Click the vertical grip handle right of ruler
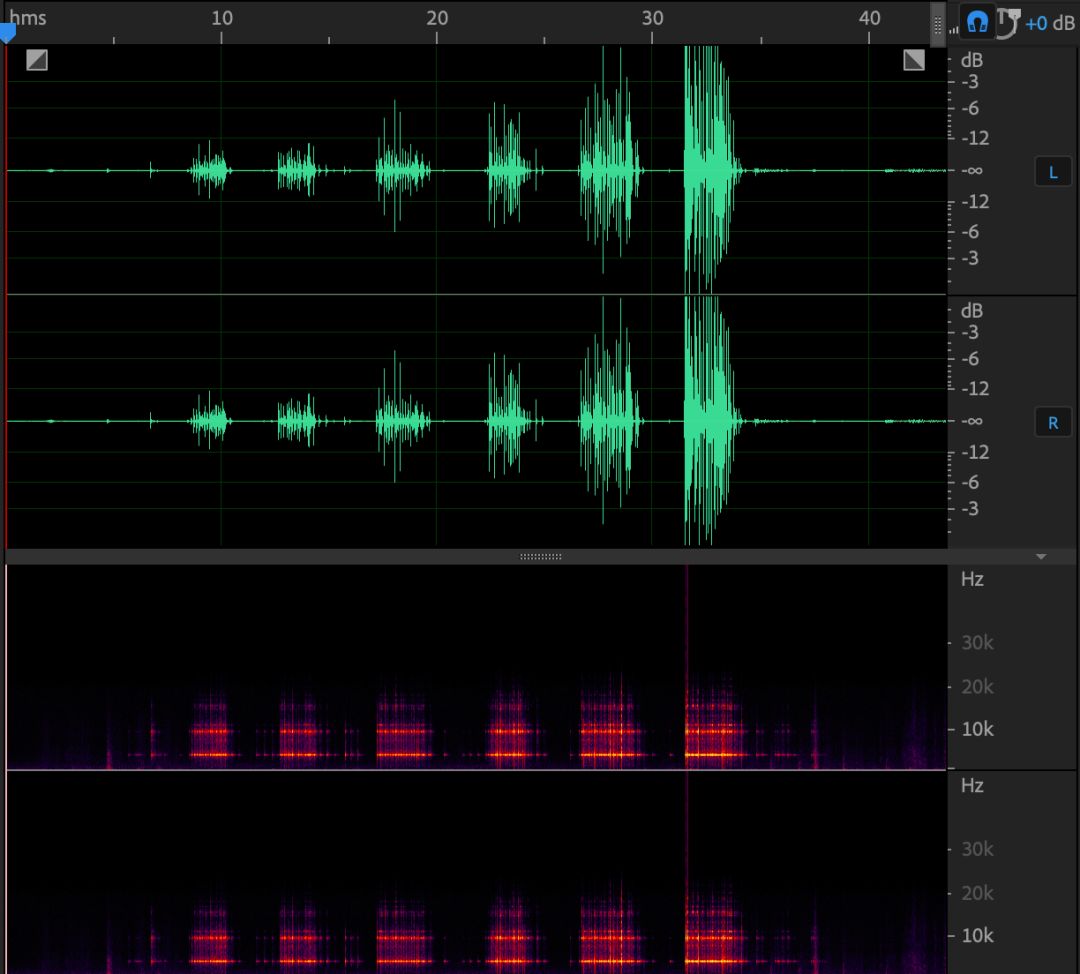This screenshot has width=1080, height=974. tap(937, 25)
